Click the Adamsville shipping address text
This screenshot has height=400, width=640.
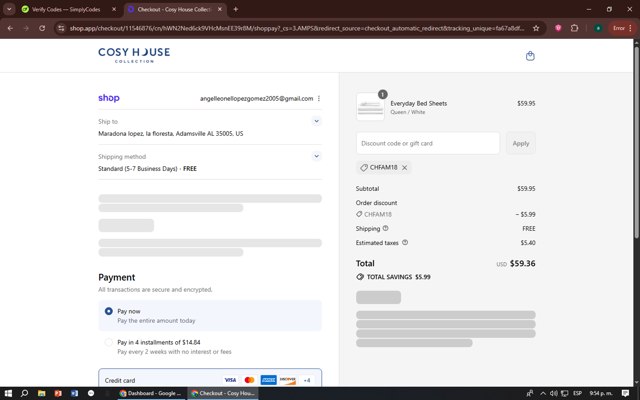coord(171,133)
